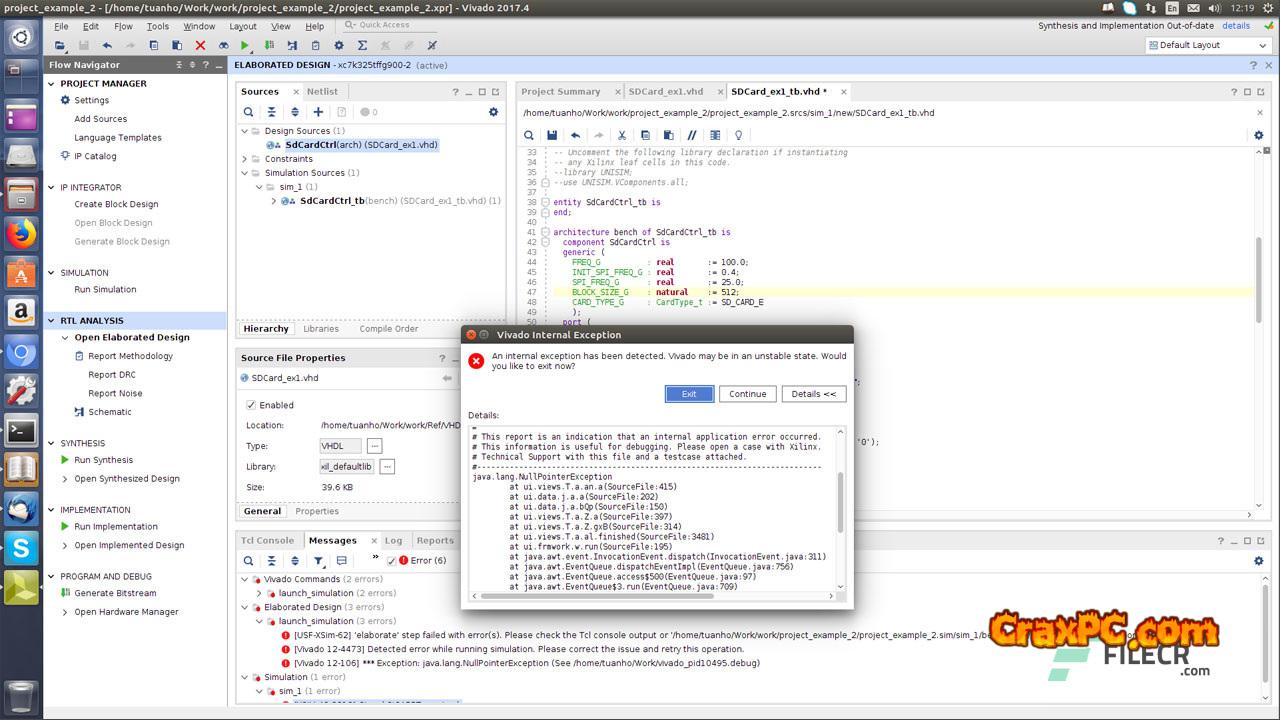Click the lightbulb icon in editor toolbar
The image size is (1280, 720).
(x=739, y=135)
